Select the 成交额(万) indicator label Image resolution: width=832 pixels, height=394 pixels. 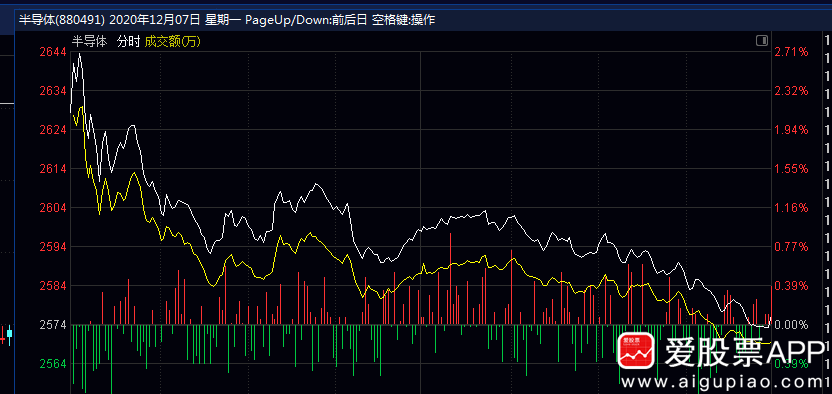[172, 41]
